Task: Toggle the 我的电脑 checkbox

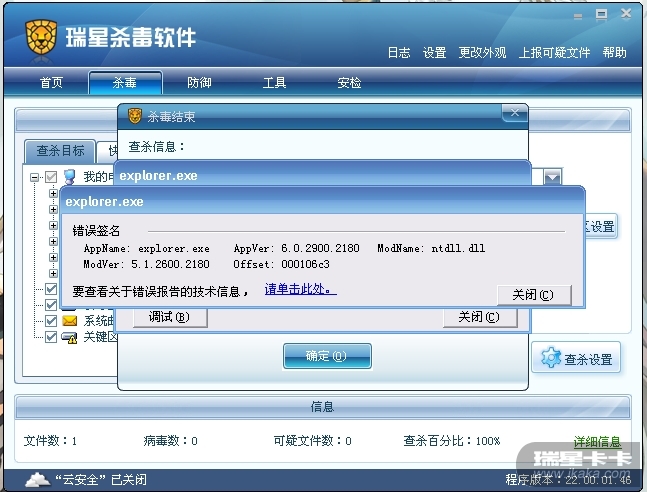Action: pyautogui.click(x=51, y=177)
